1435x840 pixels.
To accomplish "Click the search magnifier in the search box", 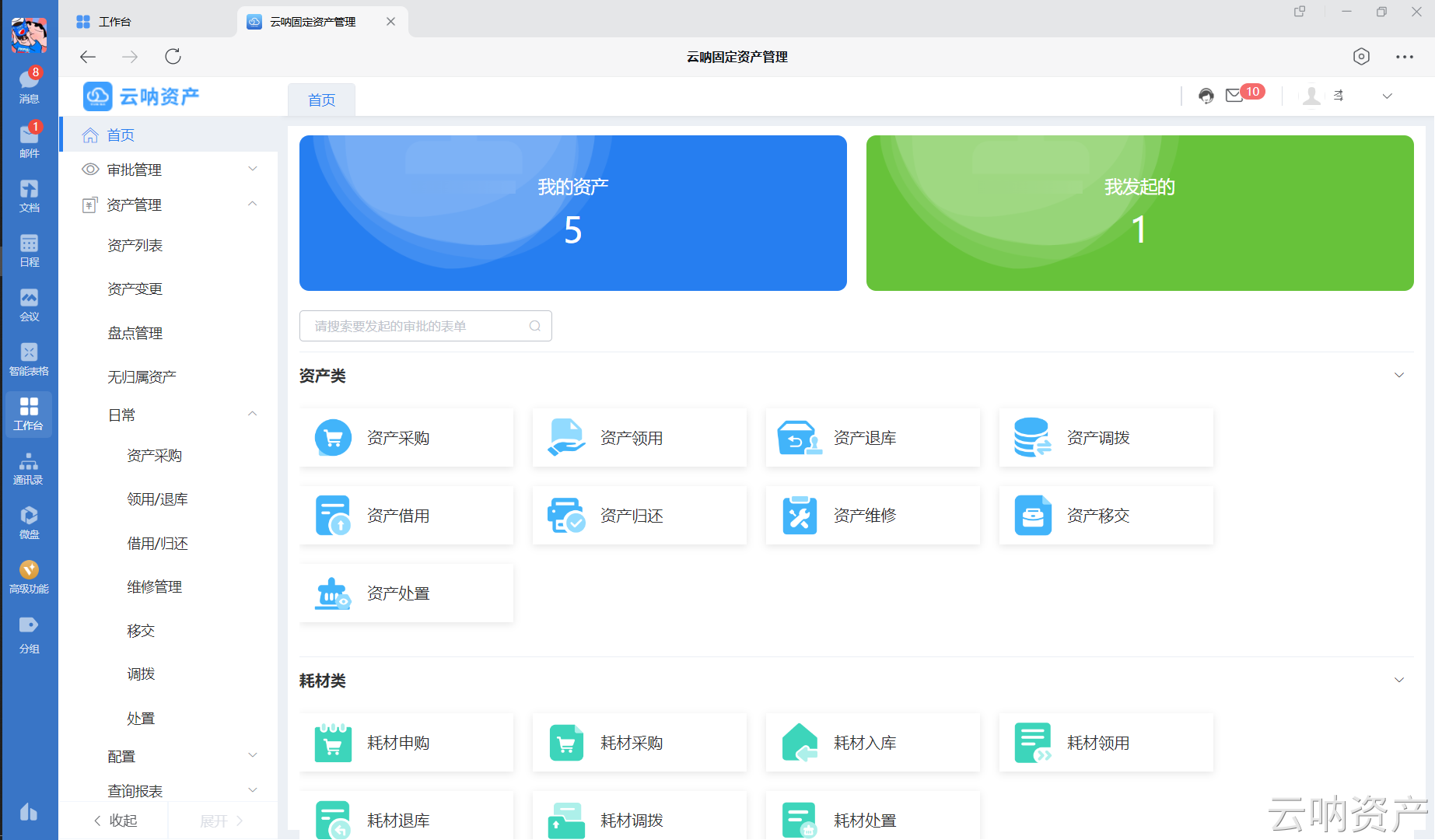I will pyautogui.click(x=535, y=326).
